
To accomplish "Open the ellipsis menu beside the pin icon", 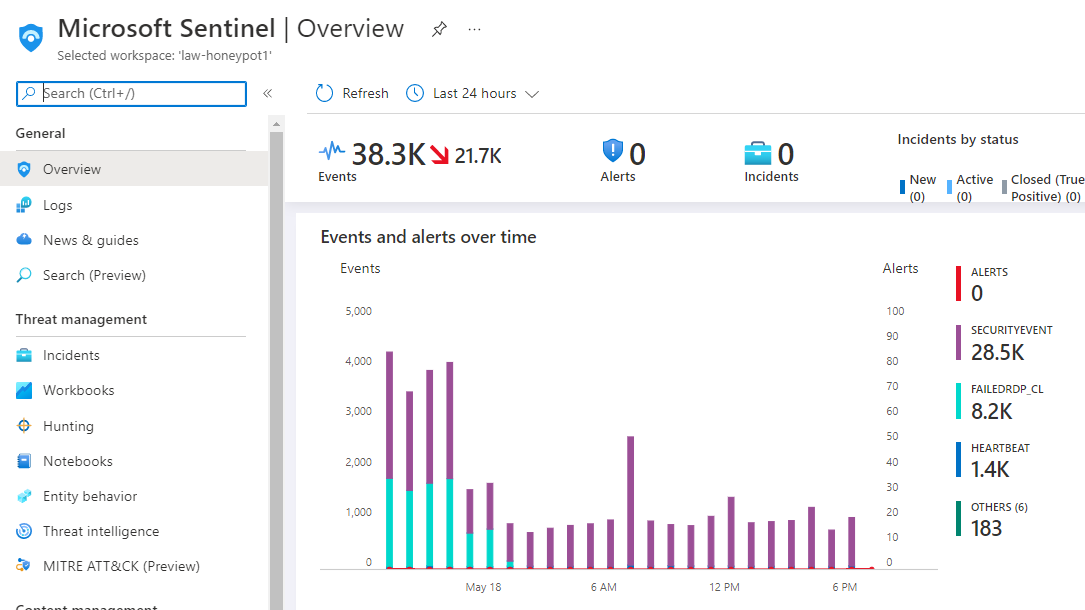I will pyautogui.click(x=474, y=29).
